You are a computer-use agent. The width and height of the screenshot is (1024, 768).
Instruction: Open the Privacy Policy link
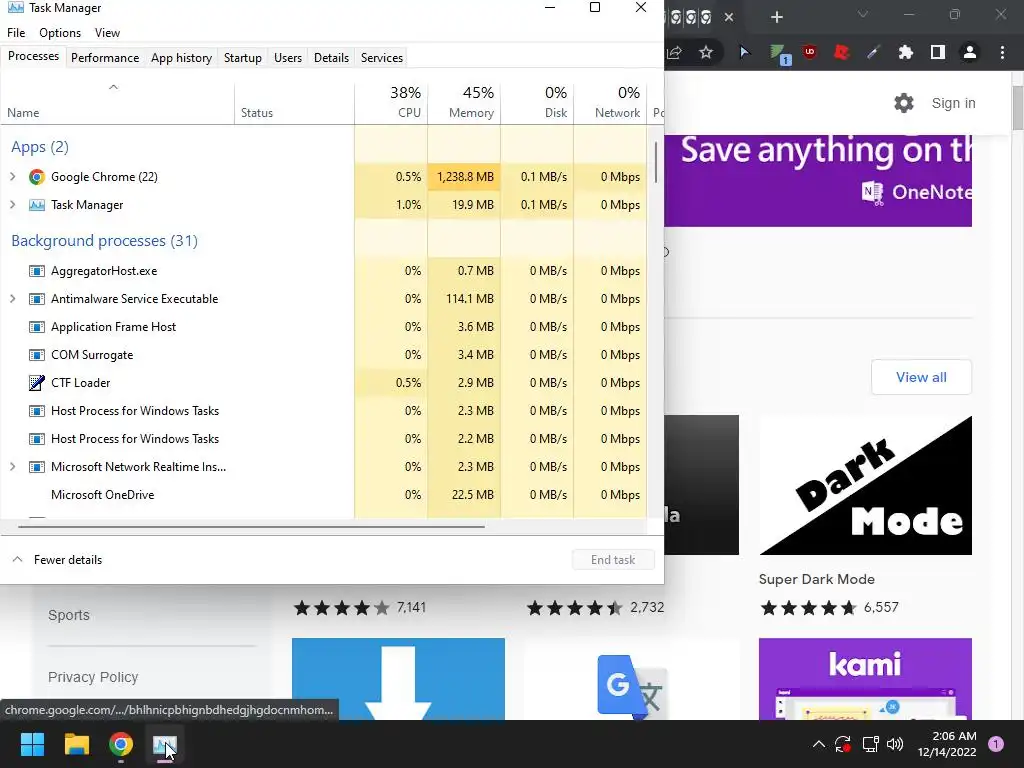coord(93,677)
